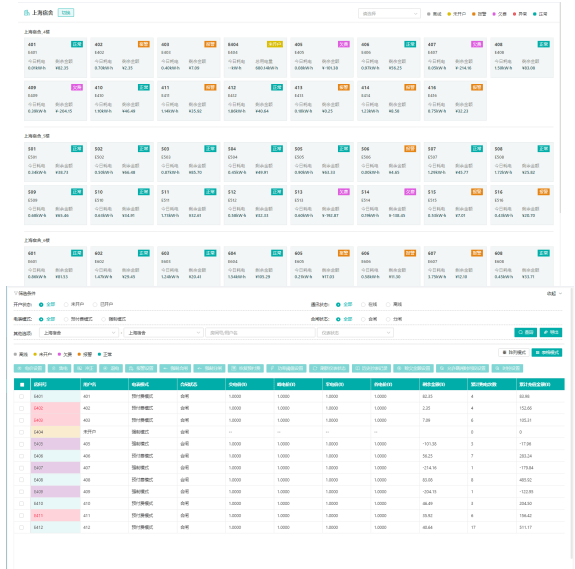The image size is (575, 569).
Task: Open the 仪表状态 dropdown
Action: [x=356, y=333]
